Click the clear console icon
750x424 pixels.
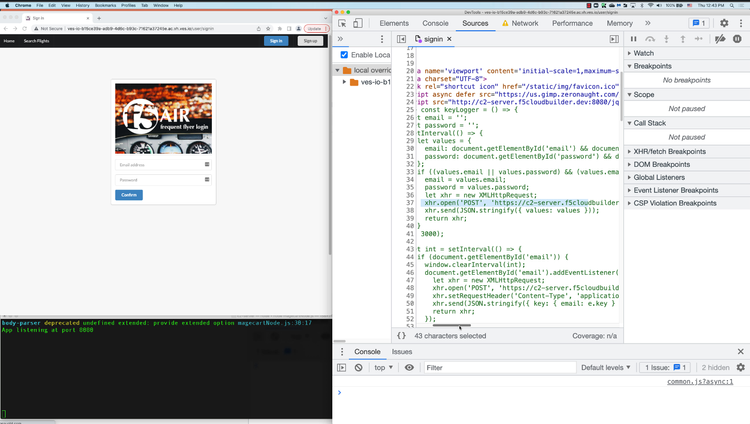click(x=358, y=368)
